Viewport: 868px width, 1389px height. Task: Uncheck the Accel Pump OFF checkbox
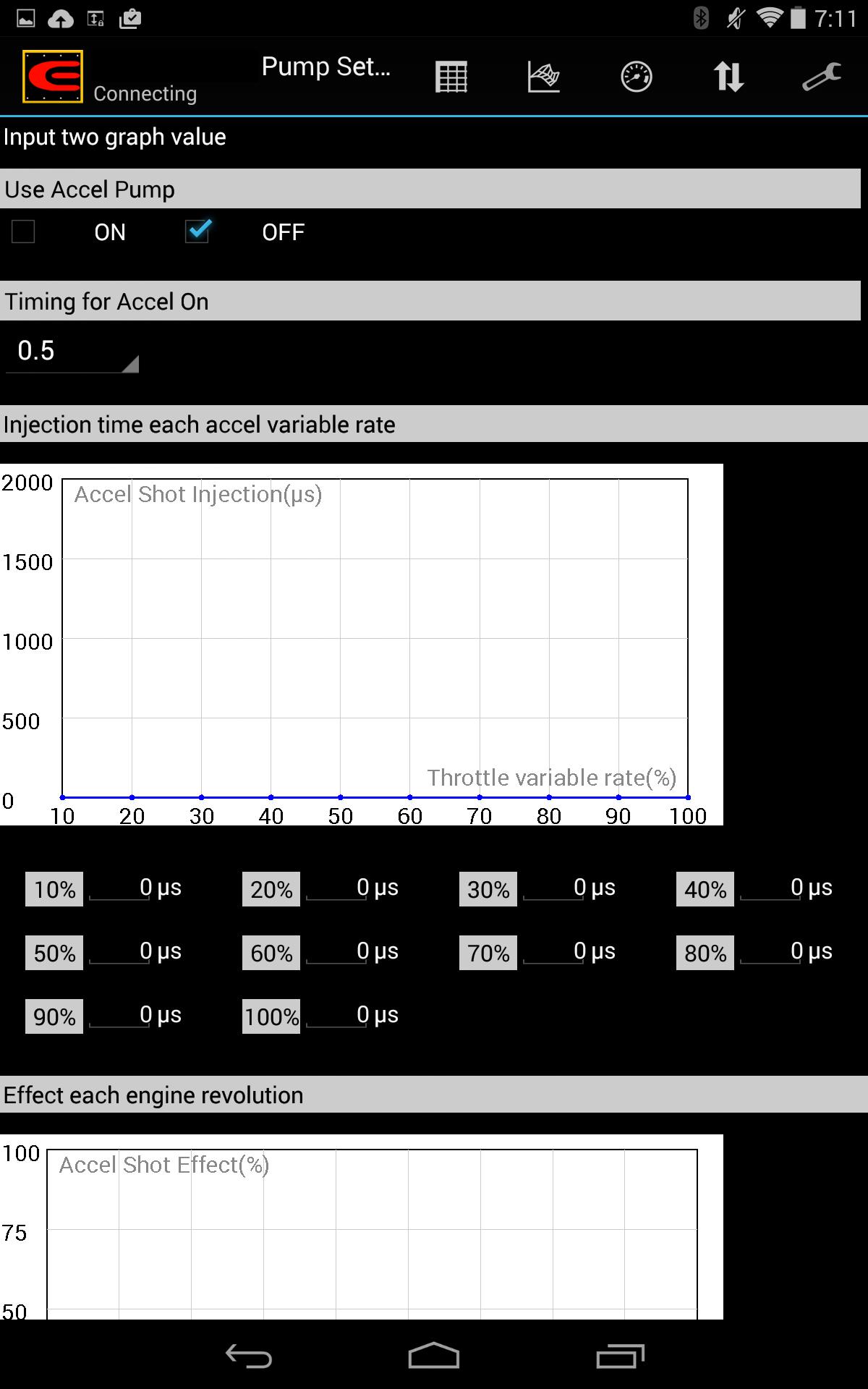197,231
